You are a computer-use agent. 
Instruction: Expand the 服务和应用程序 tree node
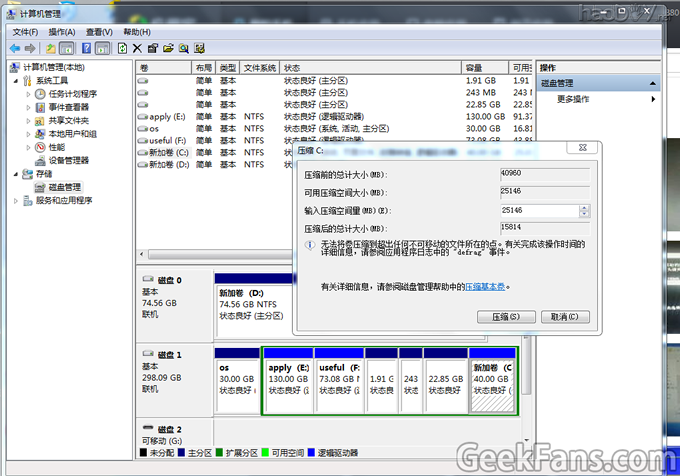pyautogui.click(x=16, y=200)
